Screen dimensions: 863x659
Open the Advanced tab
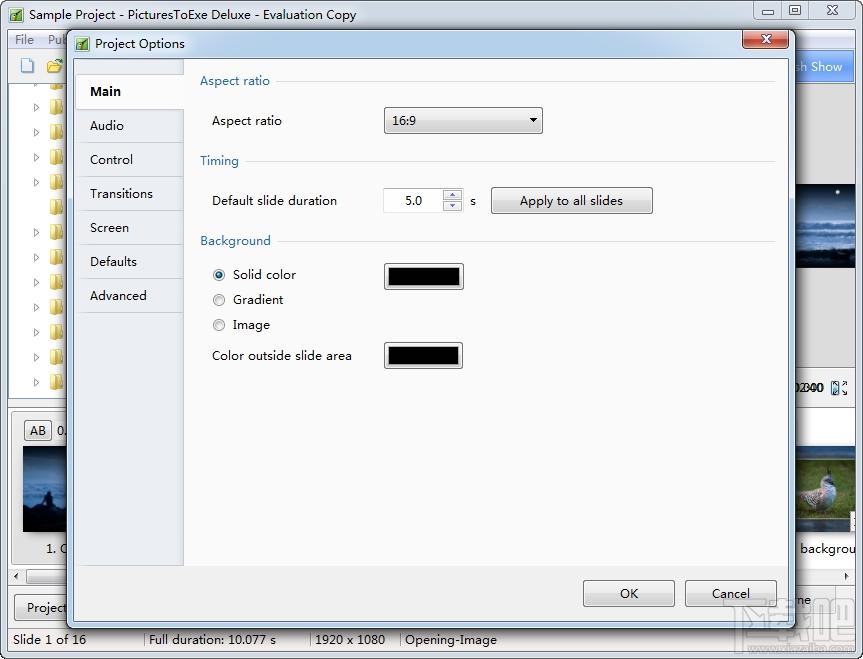click(130, 296)
